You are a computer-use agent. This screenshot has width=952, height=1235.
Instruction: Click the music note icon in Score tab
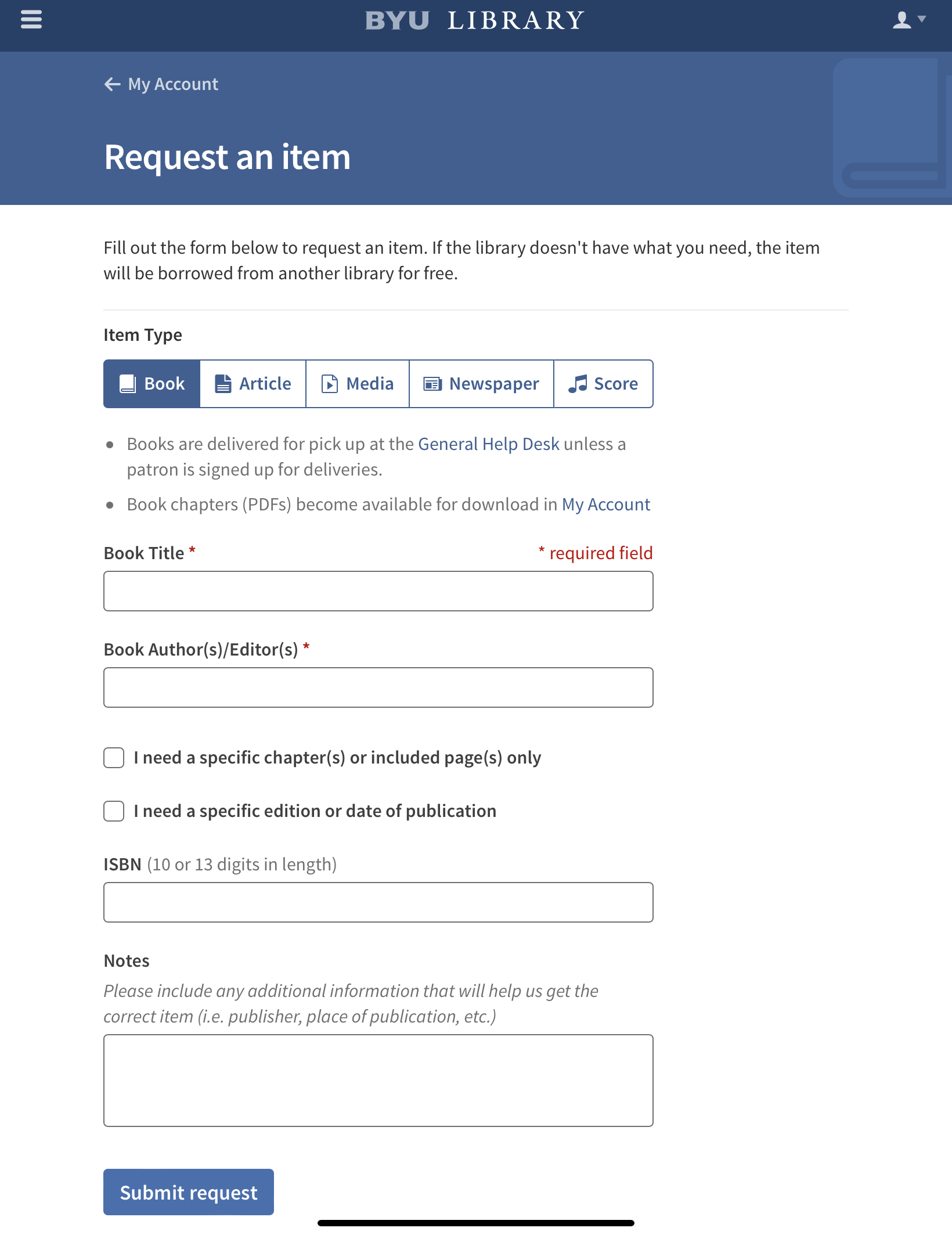(578, 384)
